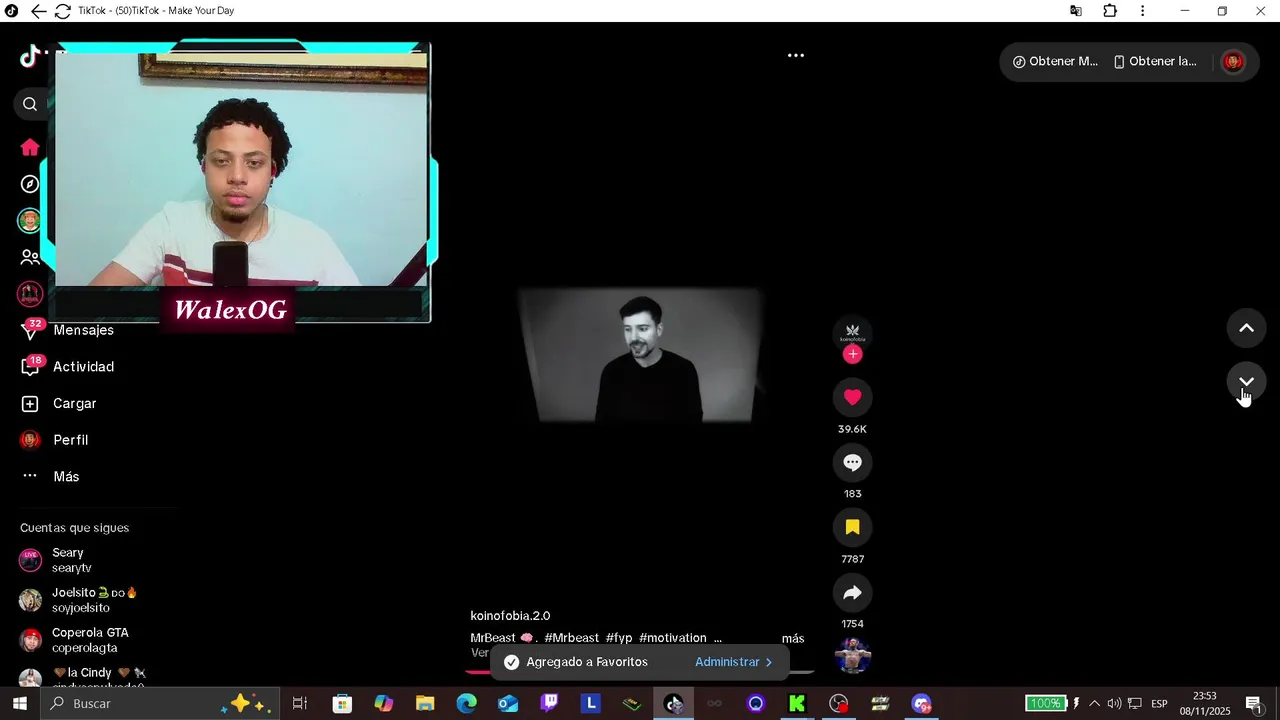
Task: Open koinofobia.2.0 username link
Action: coord(510,616)
